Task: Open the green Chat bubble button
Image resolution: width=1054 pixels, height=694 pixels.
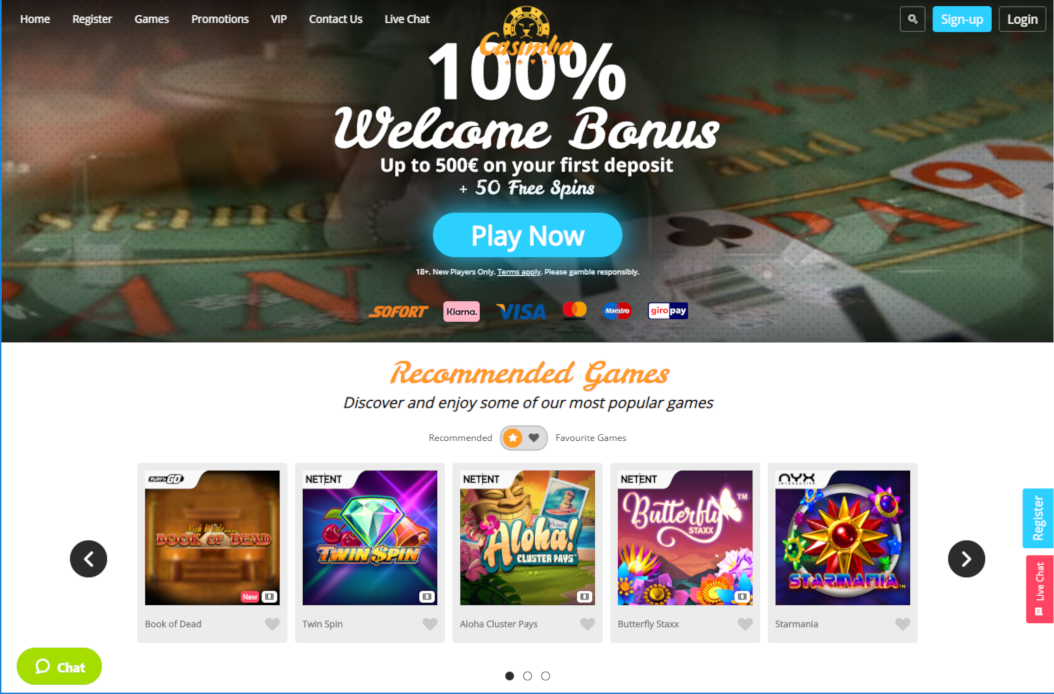Action: 59,666
